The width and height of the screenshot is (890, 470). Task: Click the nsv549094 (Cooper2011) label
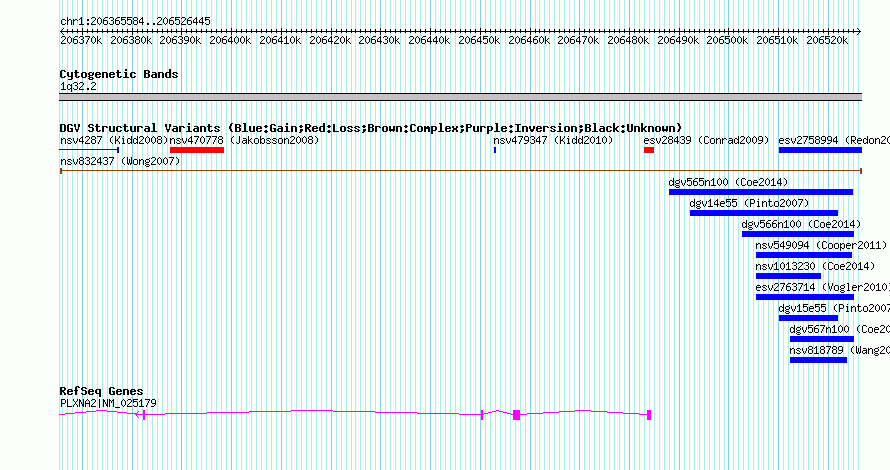[821, 245]
